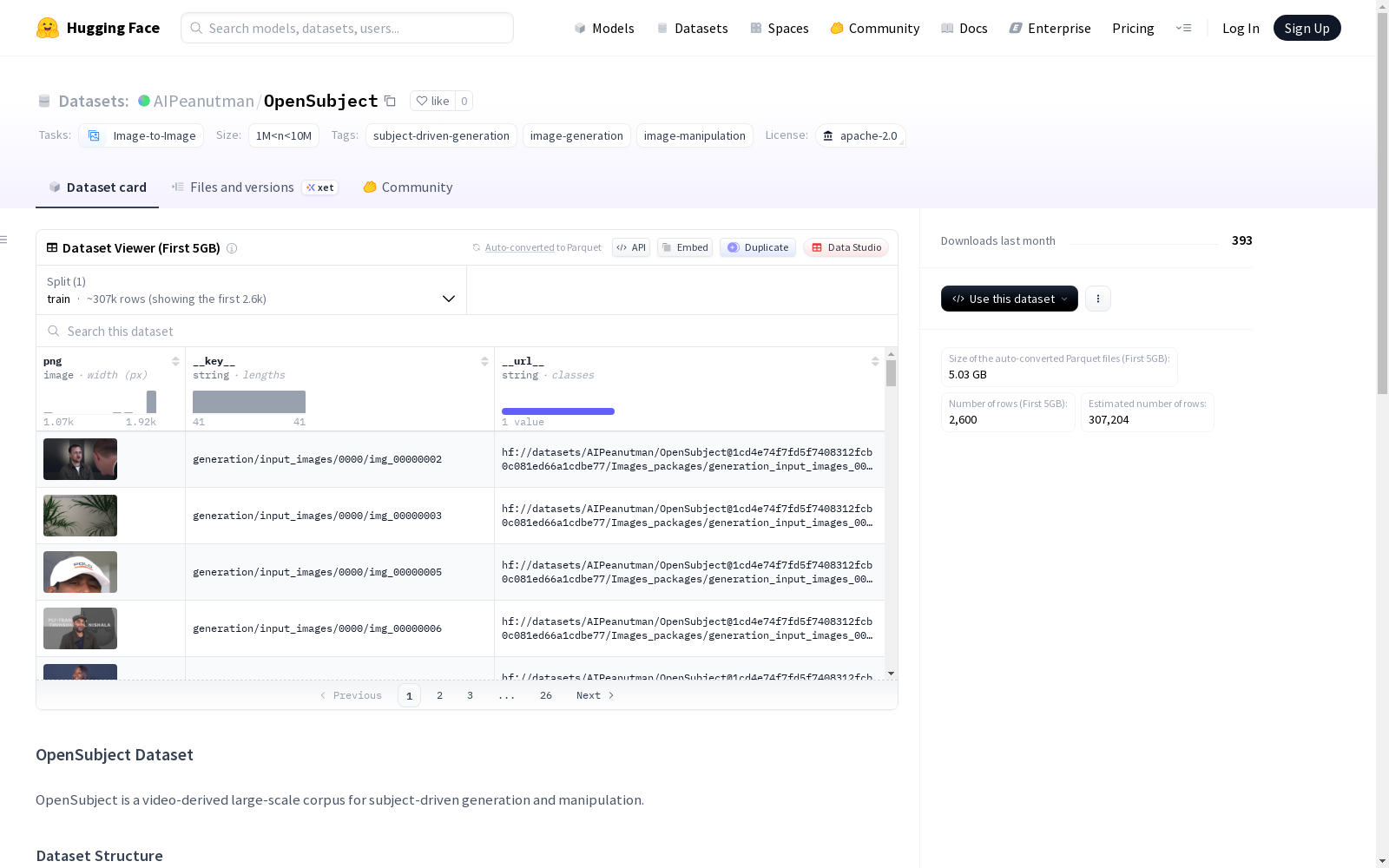This screenshot has height=868, width=1389.
Task: Sort the png column
Action: coord(175,361)
